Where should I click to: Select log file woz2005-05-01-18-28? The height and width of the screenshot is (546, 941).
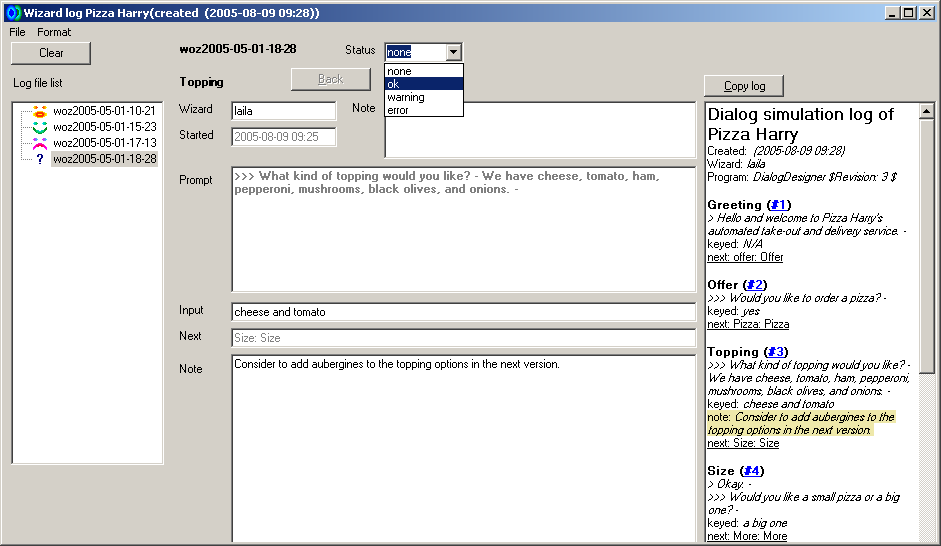point(104,159)
